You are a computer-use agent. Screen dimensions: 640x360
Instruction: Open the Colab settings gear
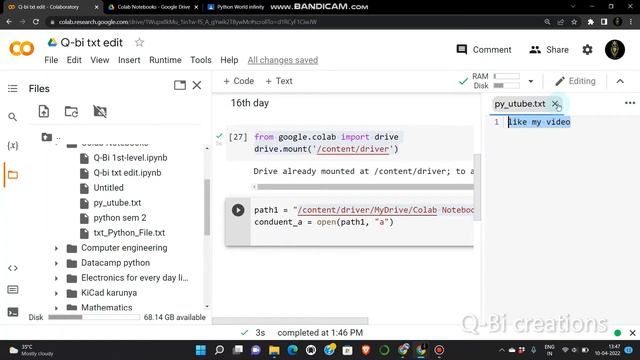click(587, 50)
